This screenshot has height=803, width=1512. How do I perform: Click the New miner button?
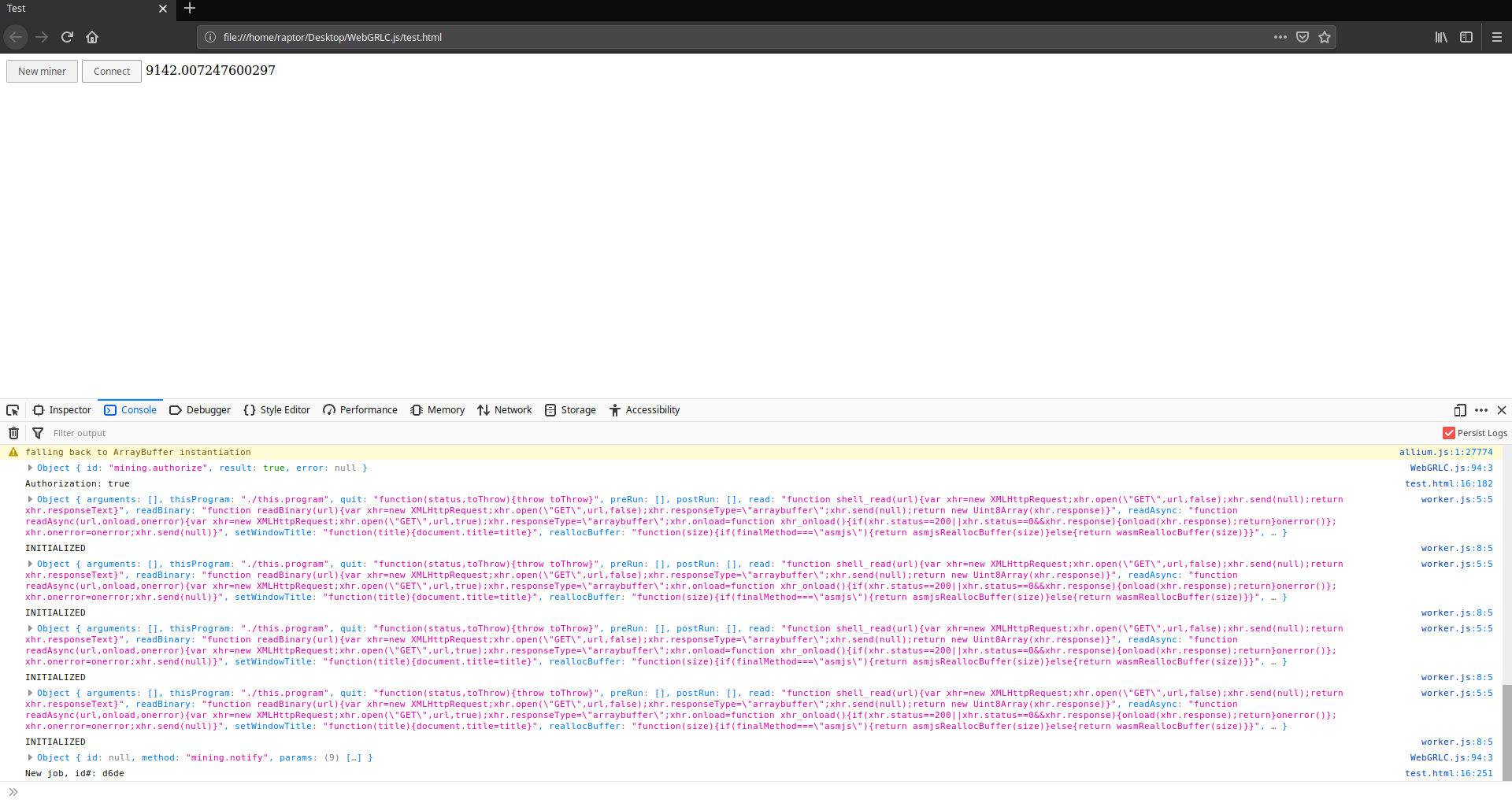tap(43, 71)
